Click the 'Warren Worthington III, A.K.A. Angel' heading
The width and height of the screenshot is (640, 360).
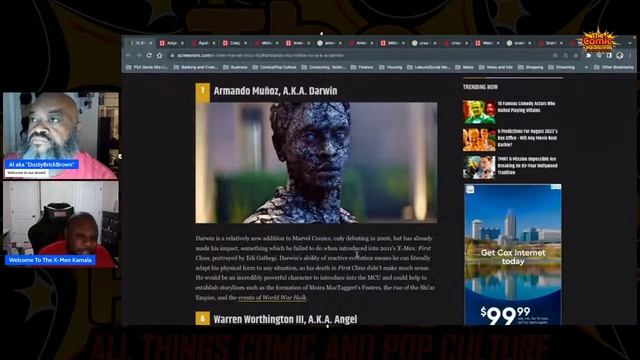click(285, 319)
